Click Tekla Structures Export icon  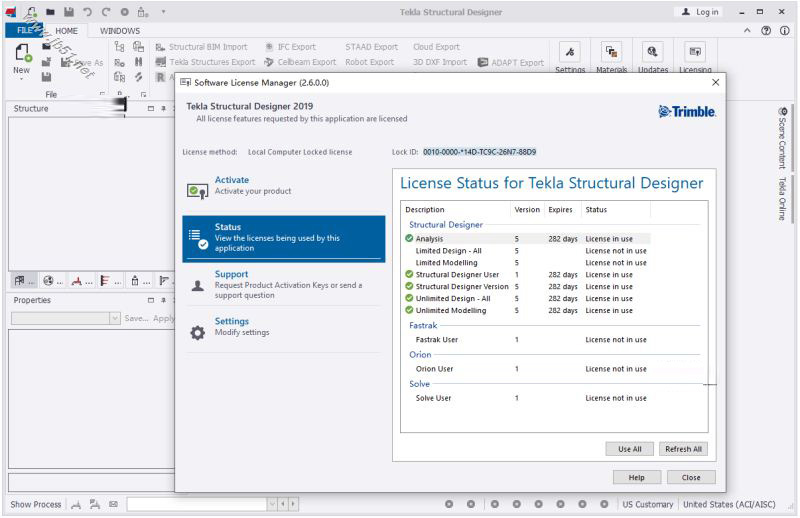click(x=160, y=62)
